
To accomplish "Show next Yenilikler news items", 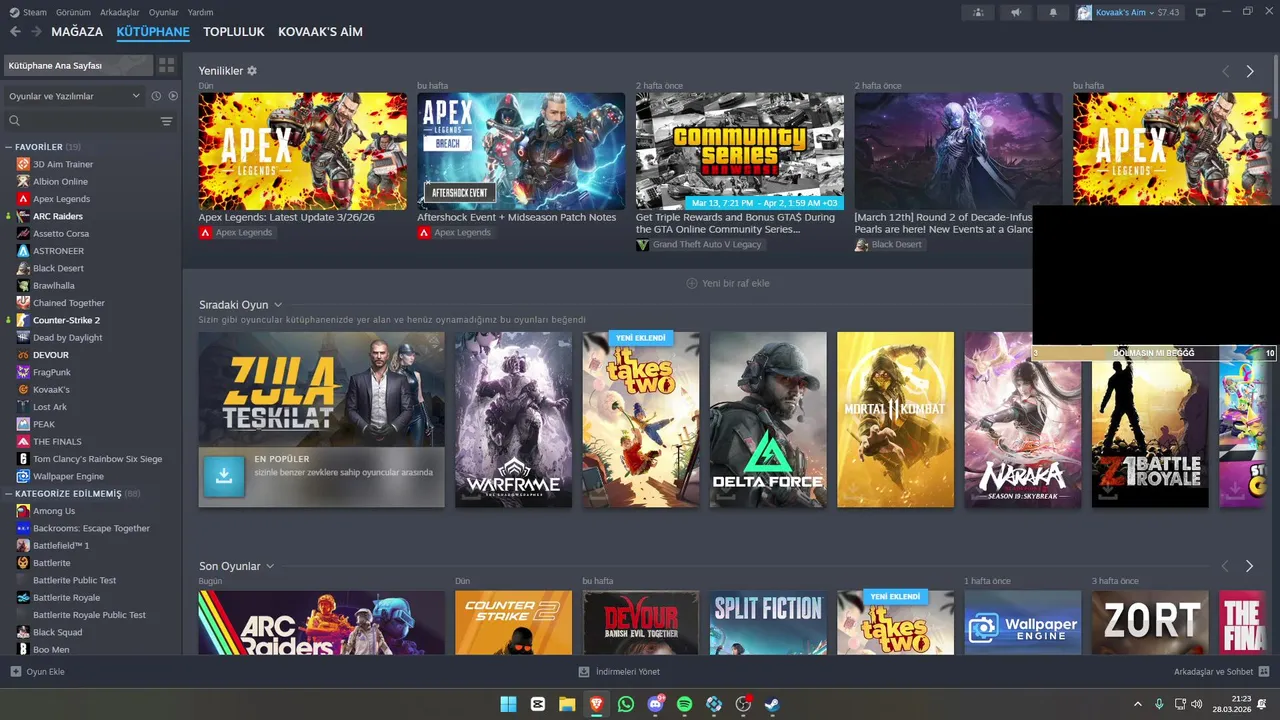I will point(1250,71).
